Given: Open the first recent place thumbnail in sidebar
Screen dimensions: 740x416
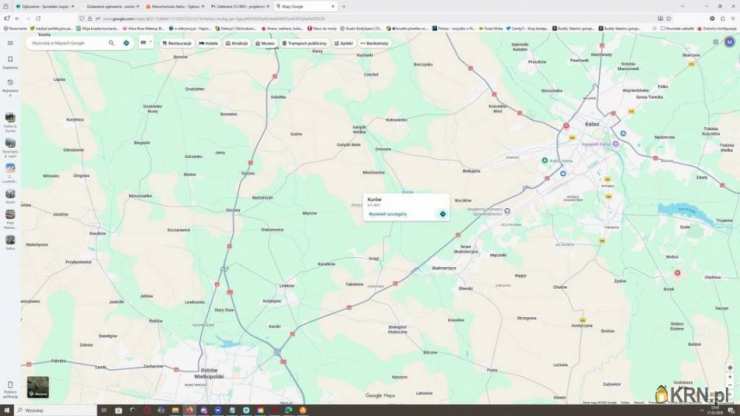Looking at the screenshot, I should (x=10, y=118).
